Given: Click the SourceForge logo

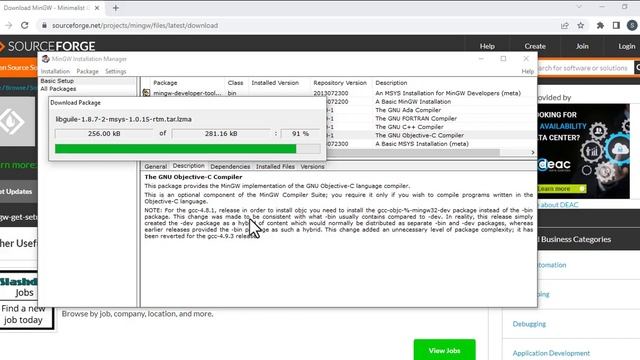Looking at the screenshot, I should [x=48, y=46].
